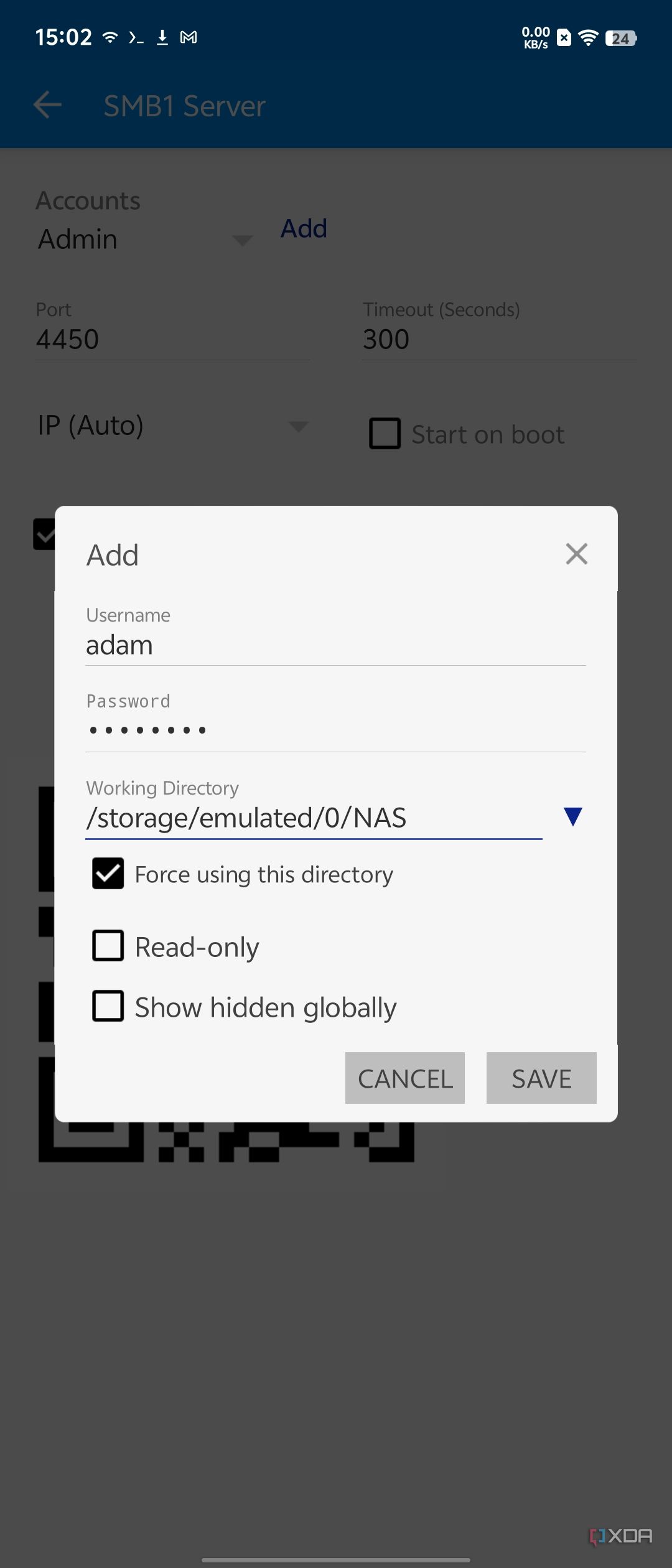
Task: Tap the terminal icon in status bar
Action: point(136,37)
